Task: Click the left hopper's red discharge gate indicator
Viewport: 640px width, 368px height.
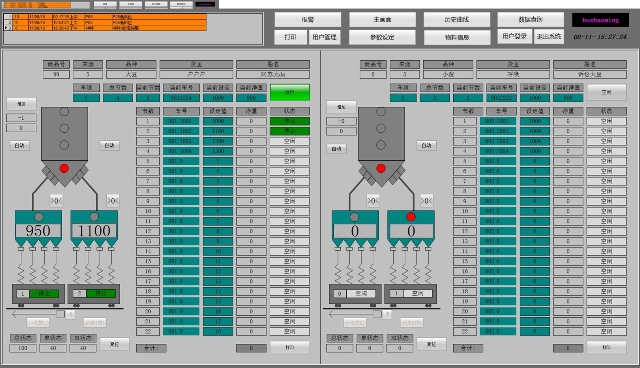Action: tap(64, 168)
